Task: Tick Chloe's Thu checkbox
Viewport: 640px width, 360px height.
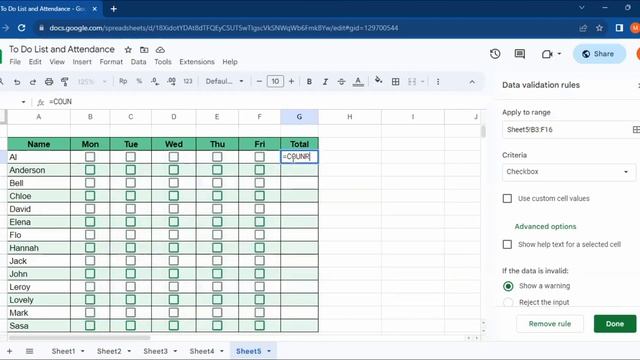Action: (217, 196)
